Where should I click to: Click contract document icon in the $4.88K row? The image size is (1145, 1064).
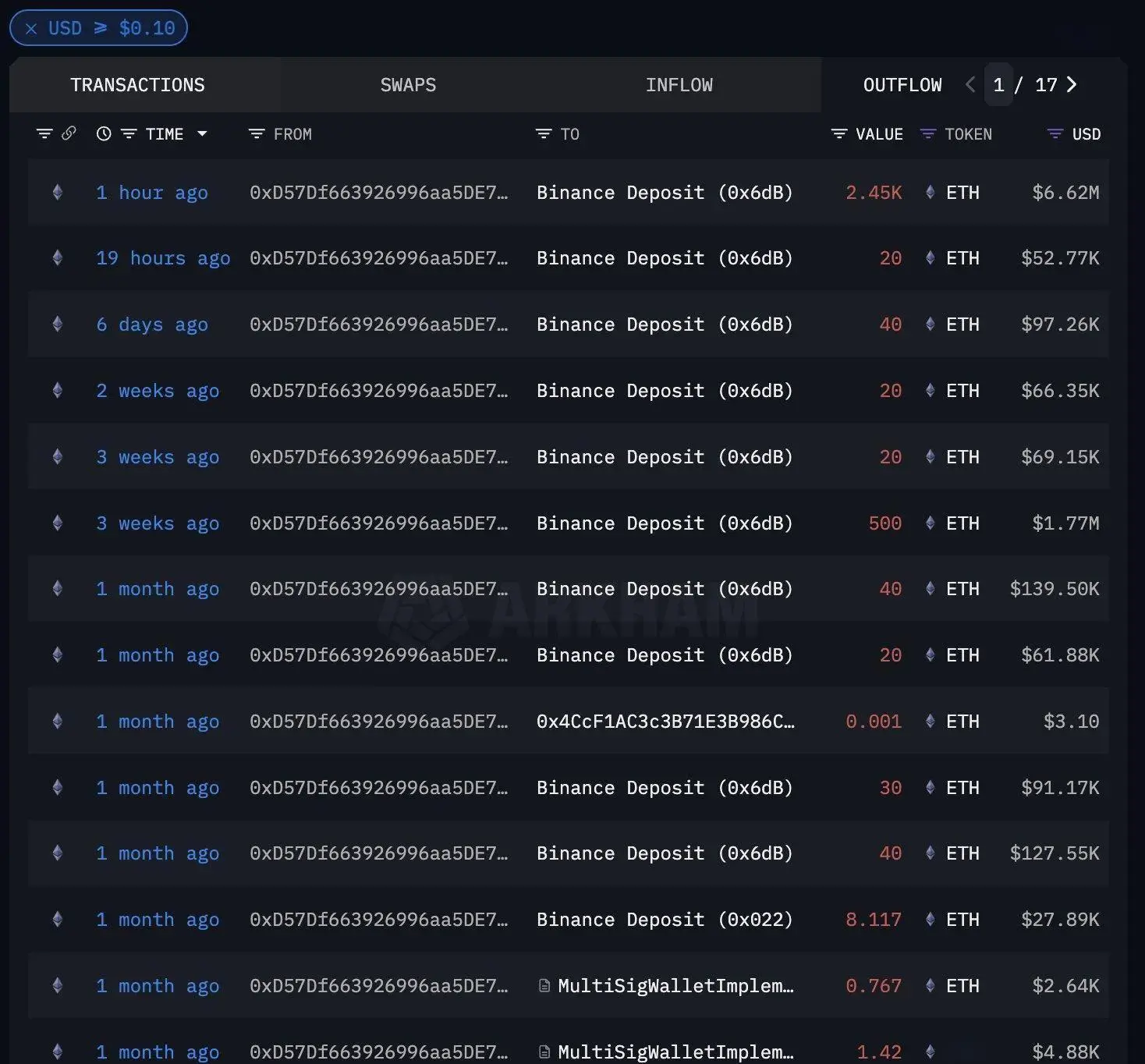point(544,1052)
